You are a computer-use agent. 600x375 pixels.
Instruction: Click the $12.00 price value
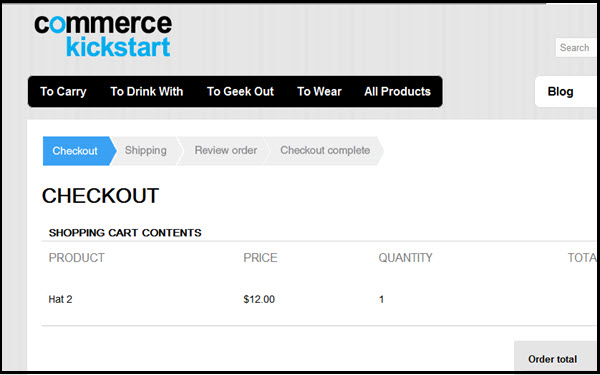259,299
